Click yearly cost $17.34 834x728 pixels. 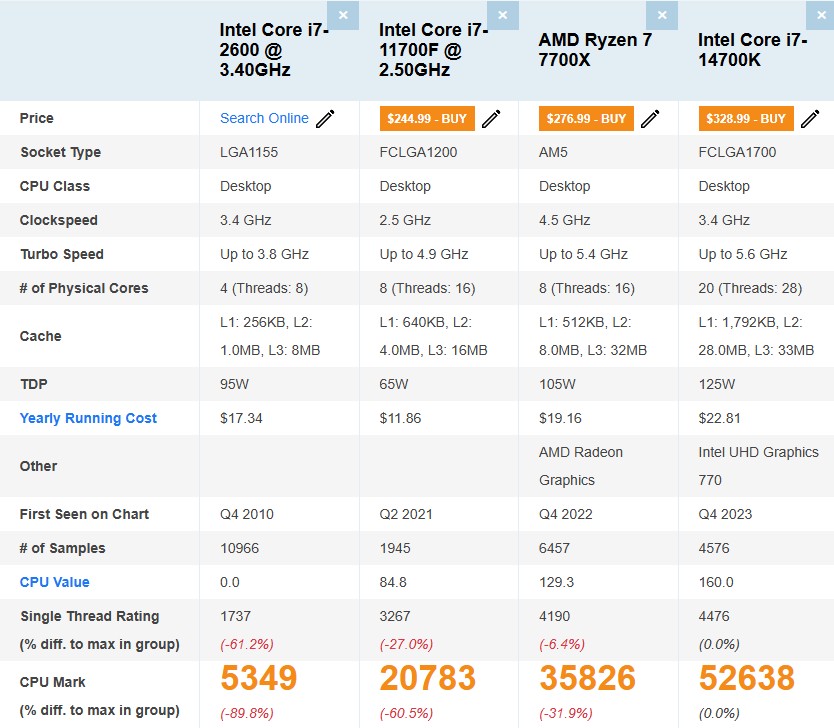pos(241,418)
